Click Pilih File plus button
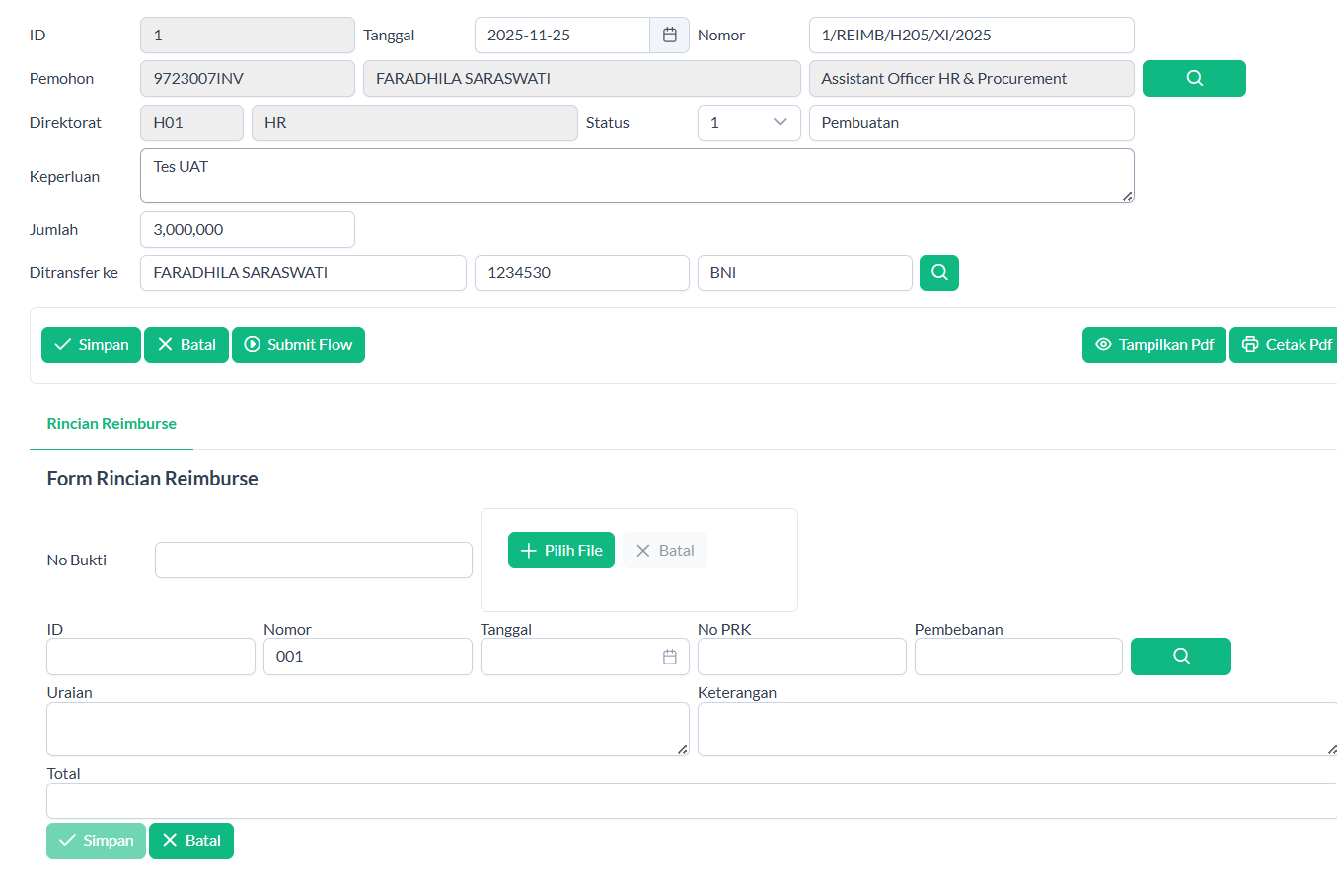The height and width of the screenshot is (896, 1337). [560, 551]
